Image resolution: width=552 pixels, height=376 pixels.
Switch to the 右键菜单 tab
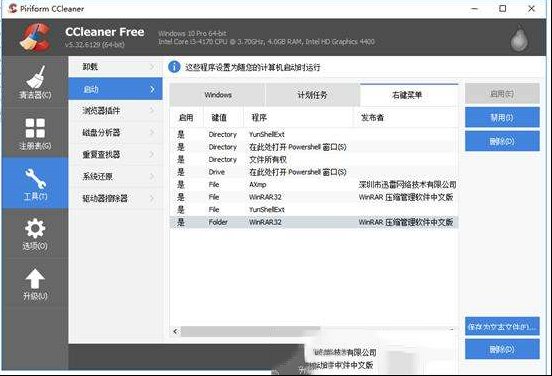pyautogui.click(x=409, y=95)
